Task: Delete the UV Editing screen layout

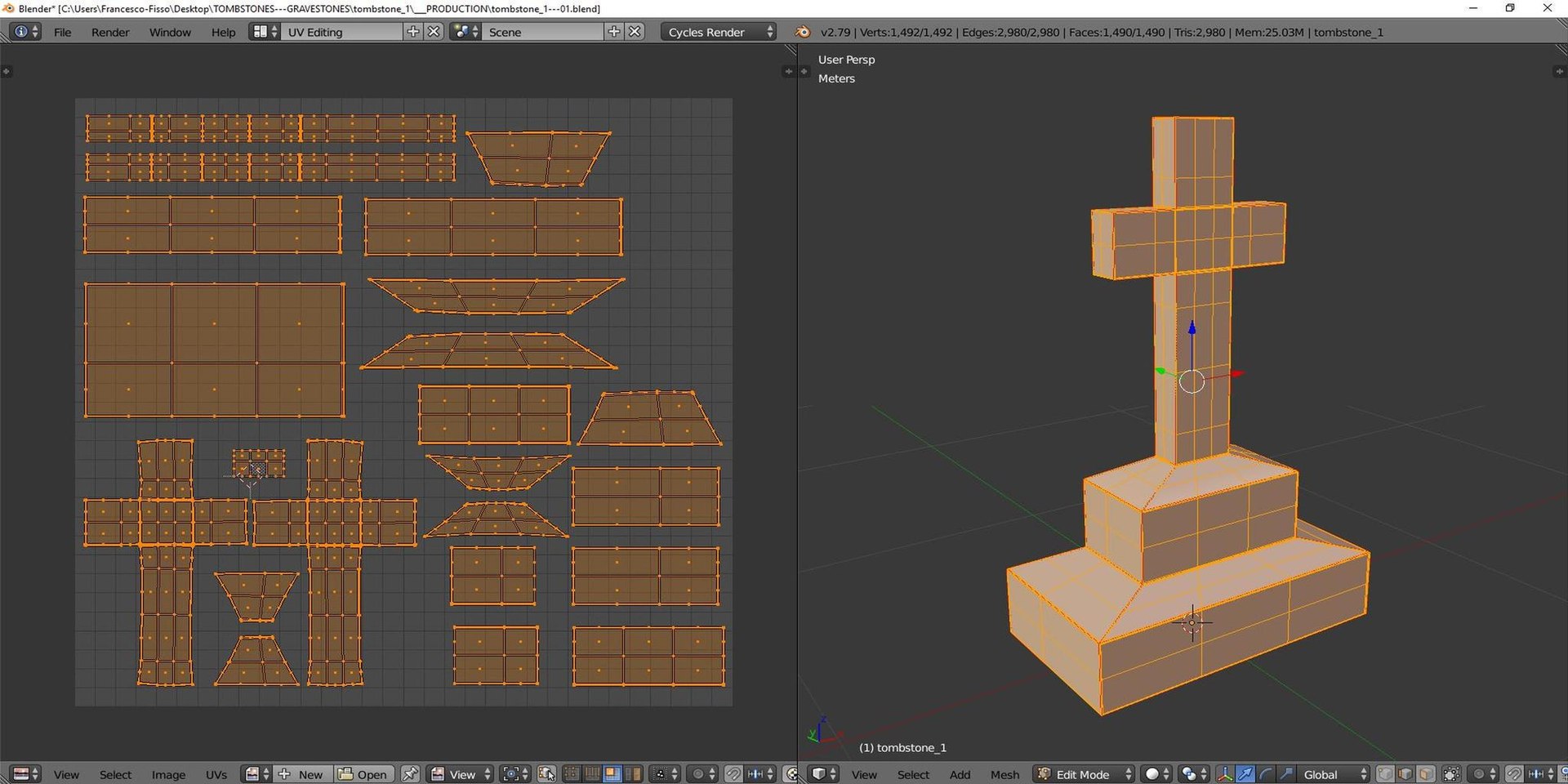Action: click(x=434, y=32)
